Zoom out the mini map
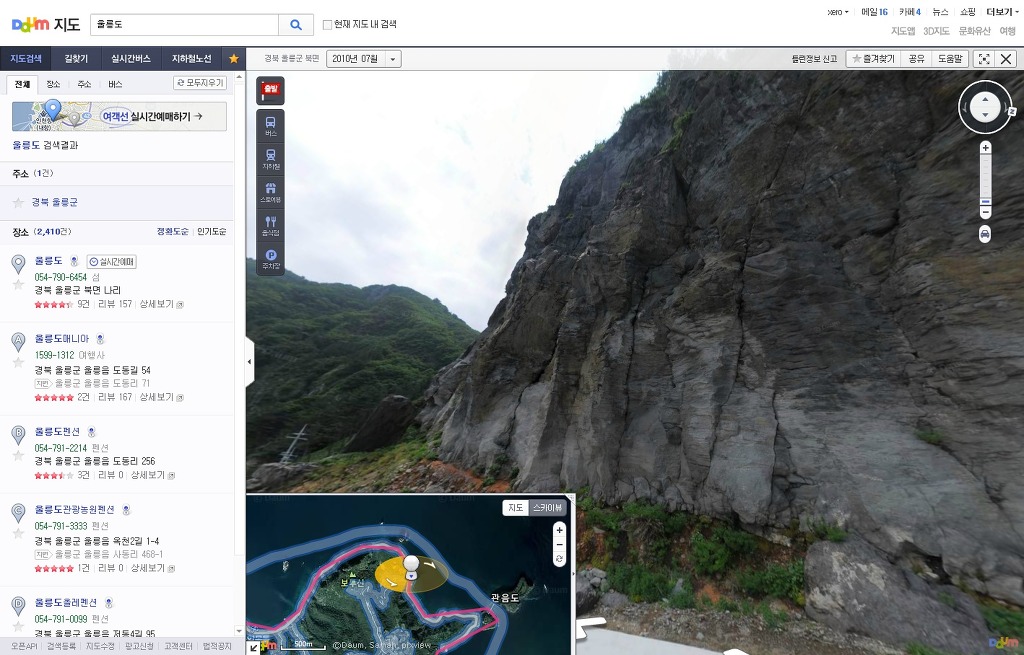 [x=560, y=545]
